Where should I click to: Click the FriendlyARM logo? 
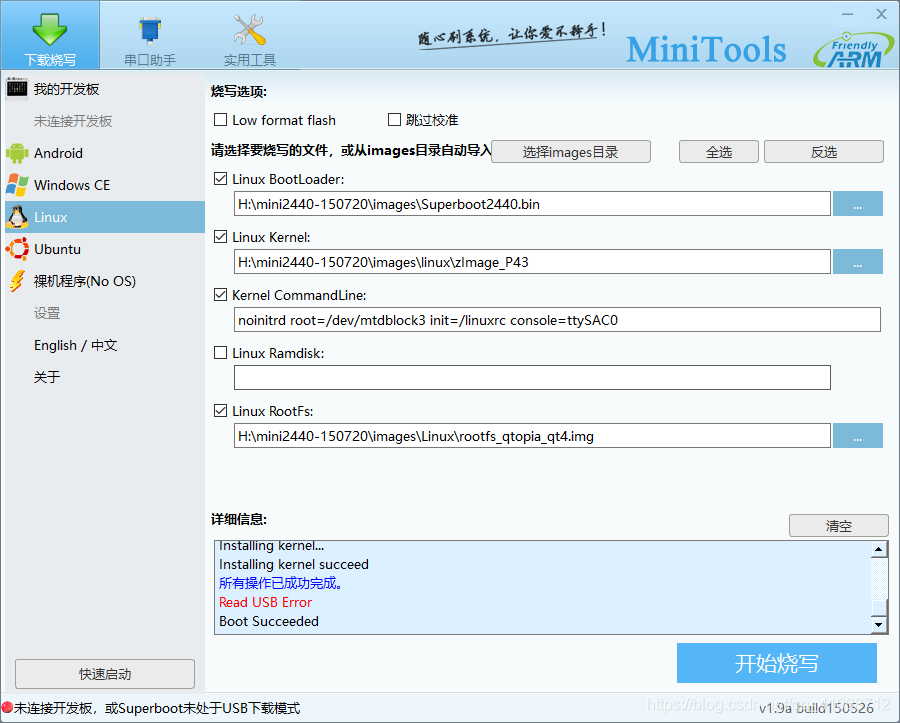tap(854, 49)
